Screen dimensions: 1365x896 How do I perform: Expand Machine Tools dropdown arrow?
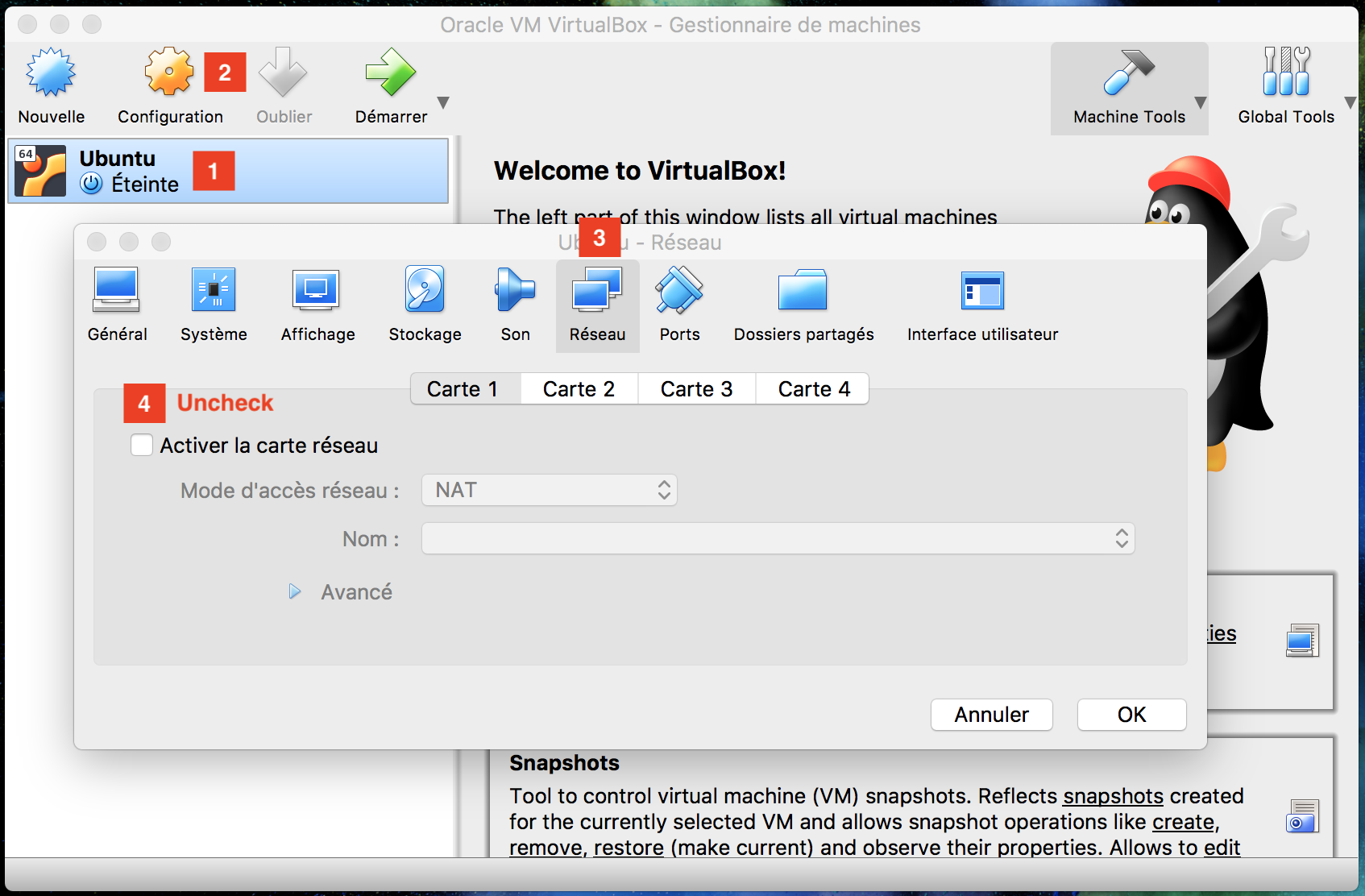click(1201, 103)
